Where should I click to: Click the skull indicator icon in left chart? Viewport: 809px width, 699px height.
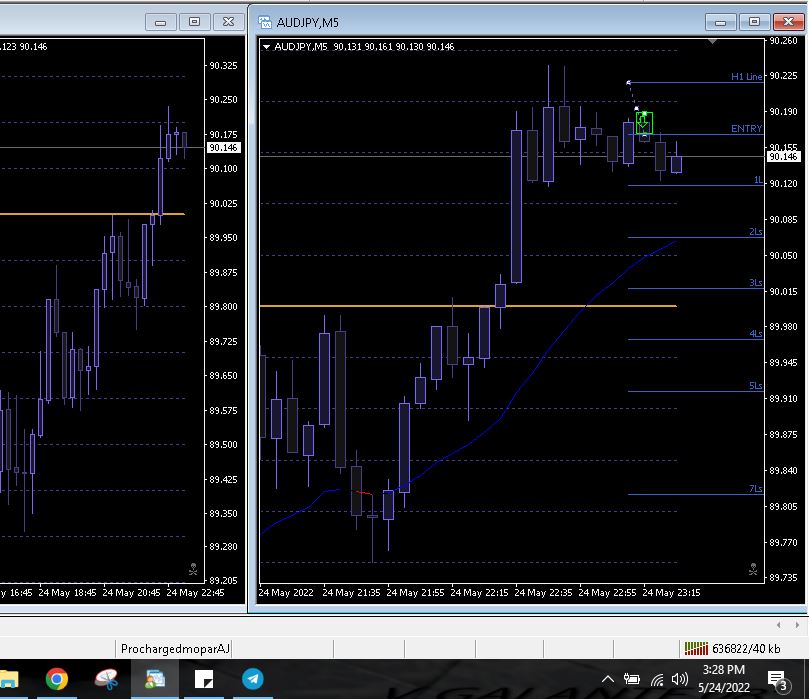coord(193,570)
